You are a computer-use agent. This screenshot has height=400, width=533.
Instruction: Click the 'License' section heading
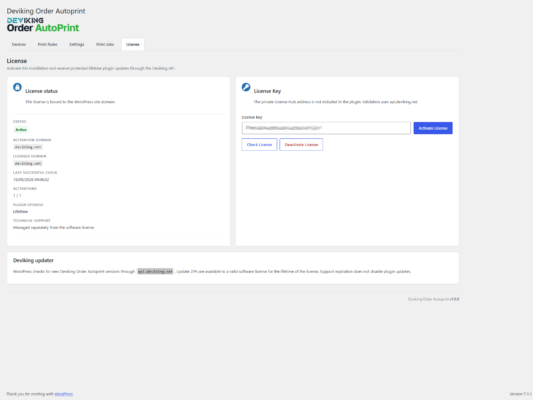point(17,61)
